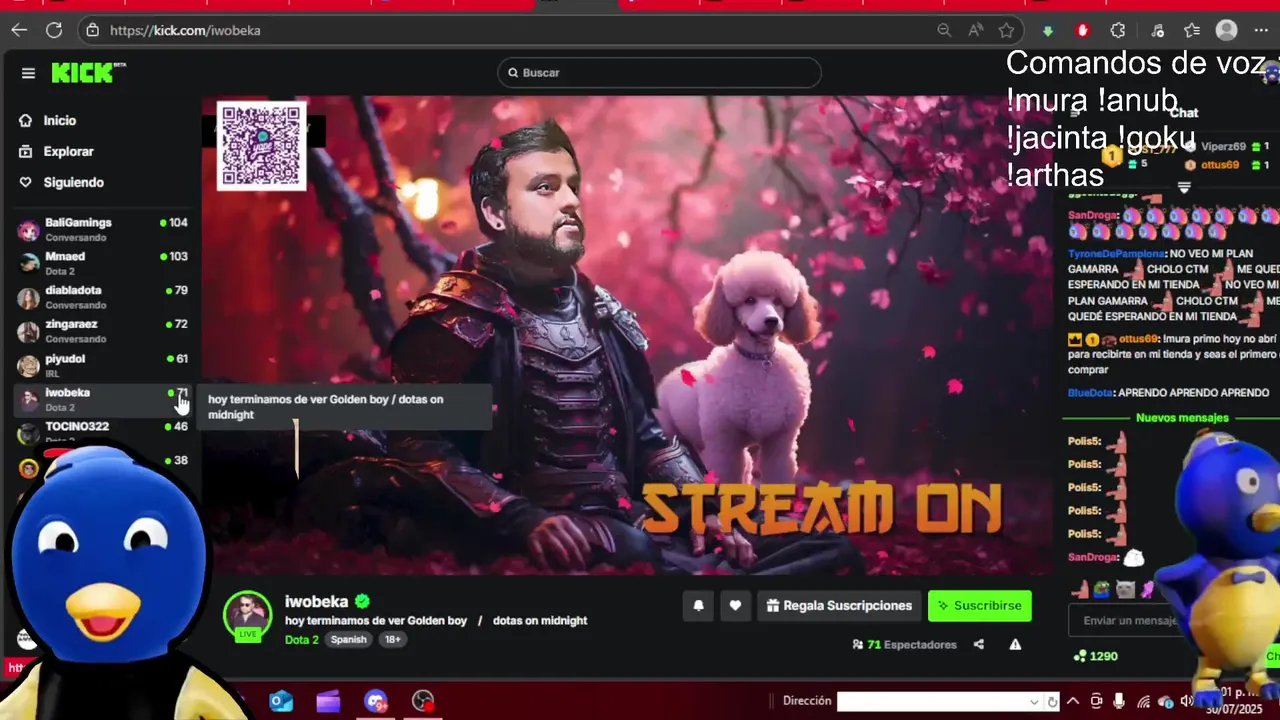Click the QR code on the stream

click(261, 146)
